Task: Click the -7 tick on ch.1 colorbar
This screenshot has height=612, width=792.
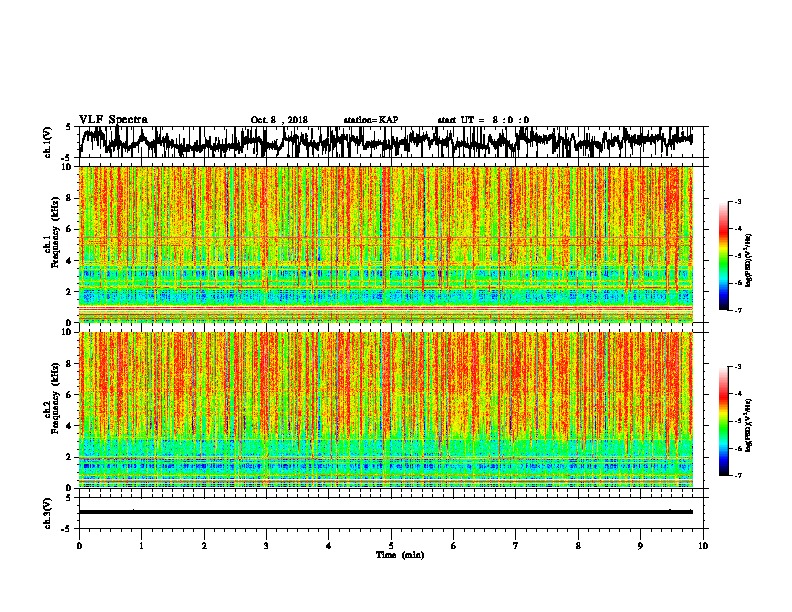Action: click(738, 310)
